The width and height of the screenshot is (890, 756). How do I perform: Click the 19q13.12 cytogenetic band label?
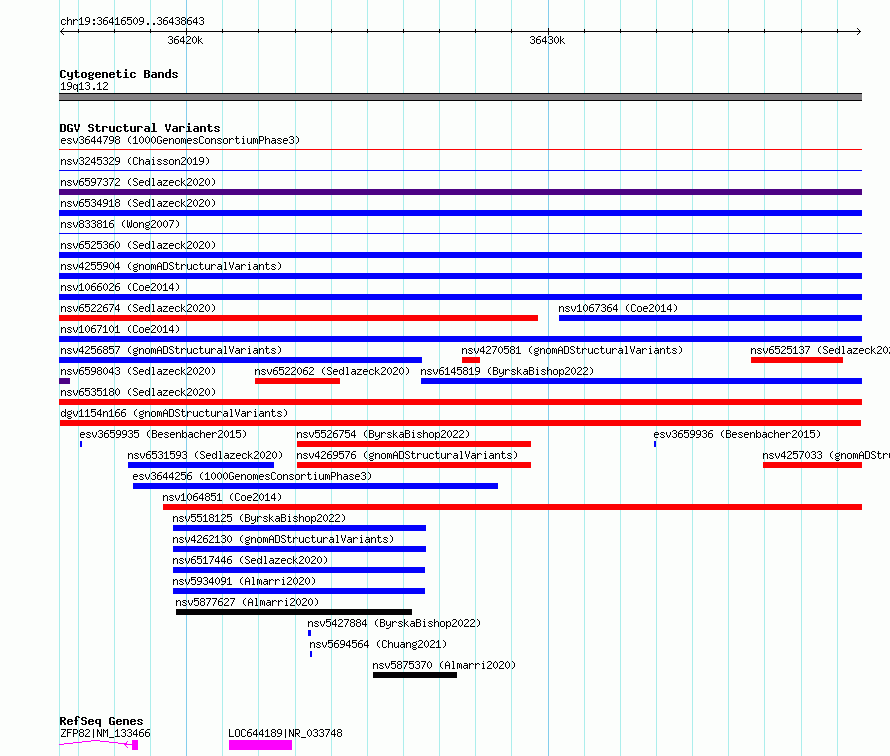click(84, 86)
